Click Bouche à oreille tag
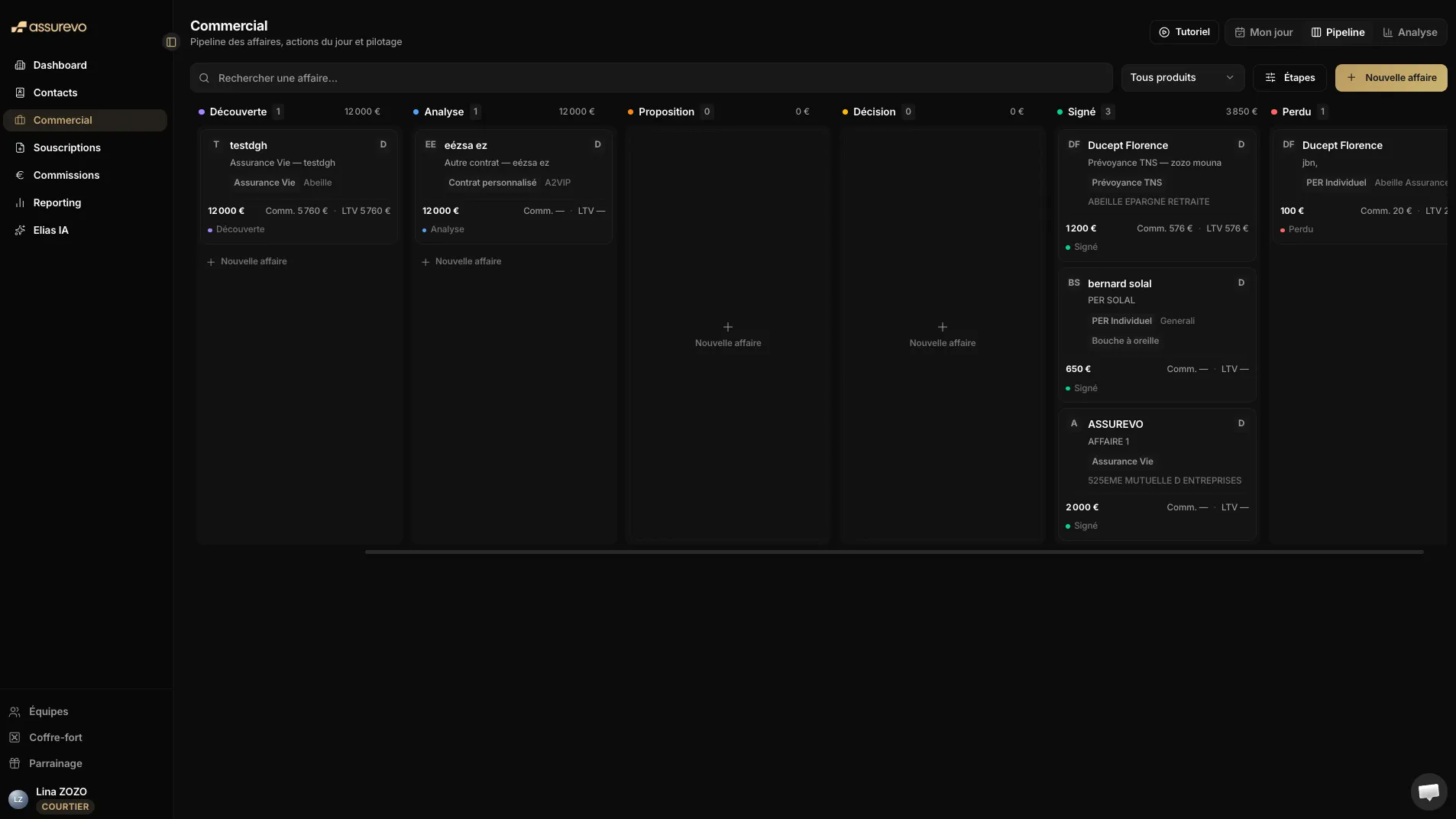1456x819 pixels. tap(1125, 341)
